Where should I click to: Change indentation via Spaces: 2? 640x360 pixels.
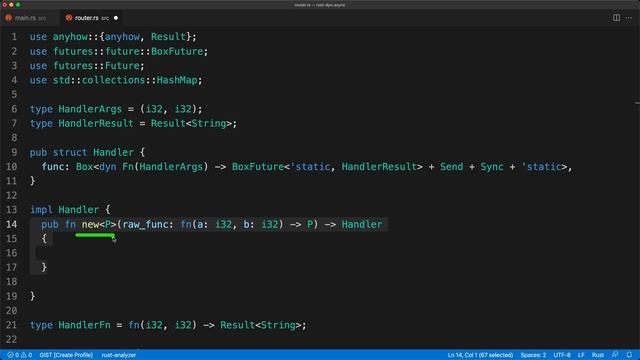point(533,355)
